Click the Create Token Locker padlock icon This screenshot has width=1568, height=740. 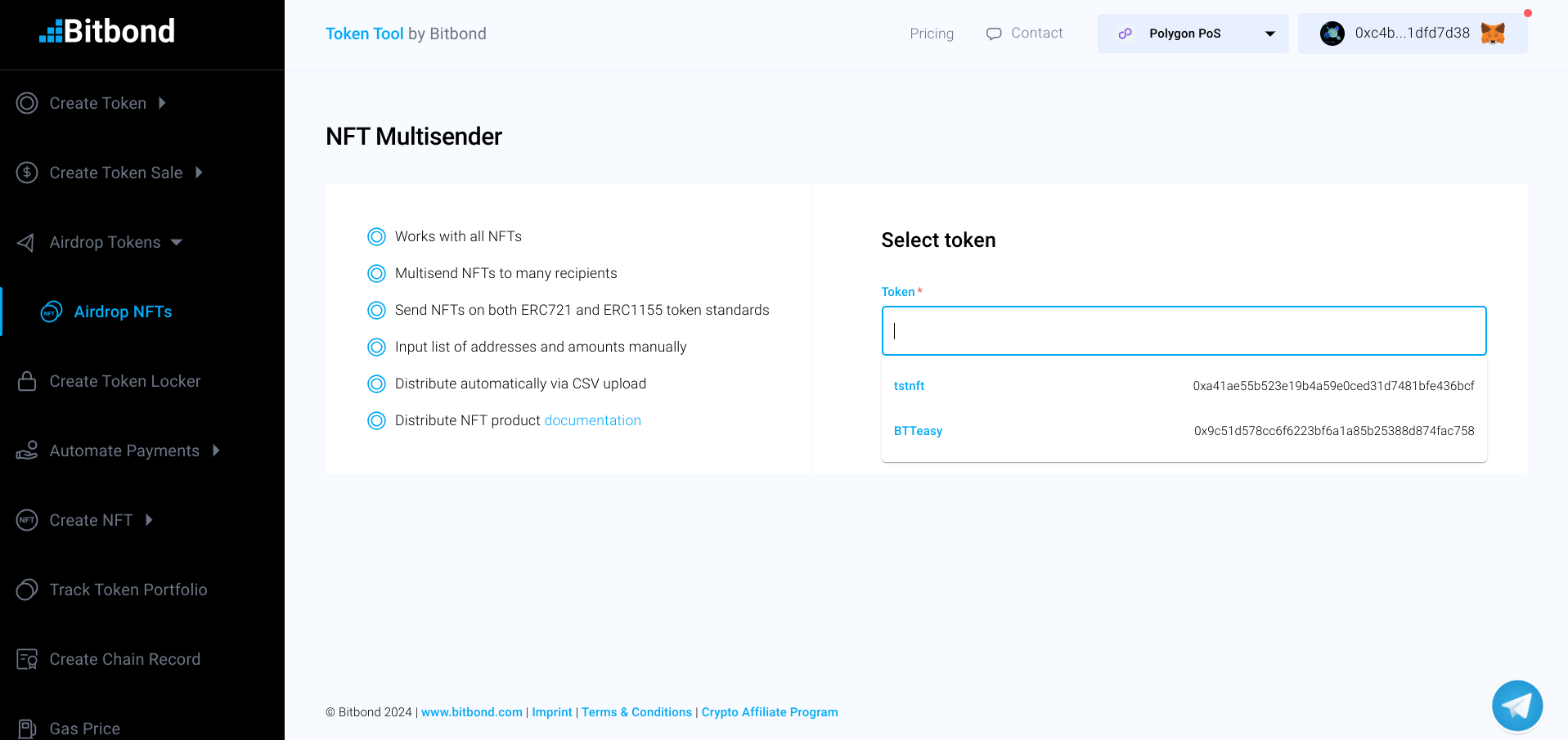pyautogui.click(x=27, y=381)
